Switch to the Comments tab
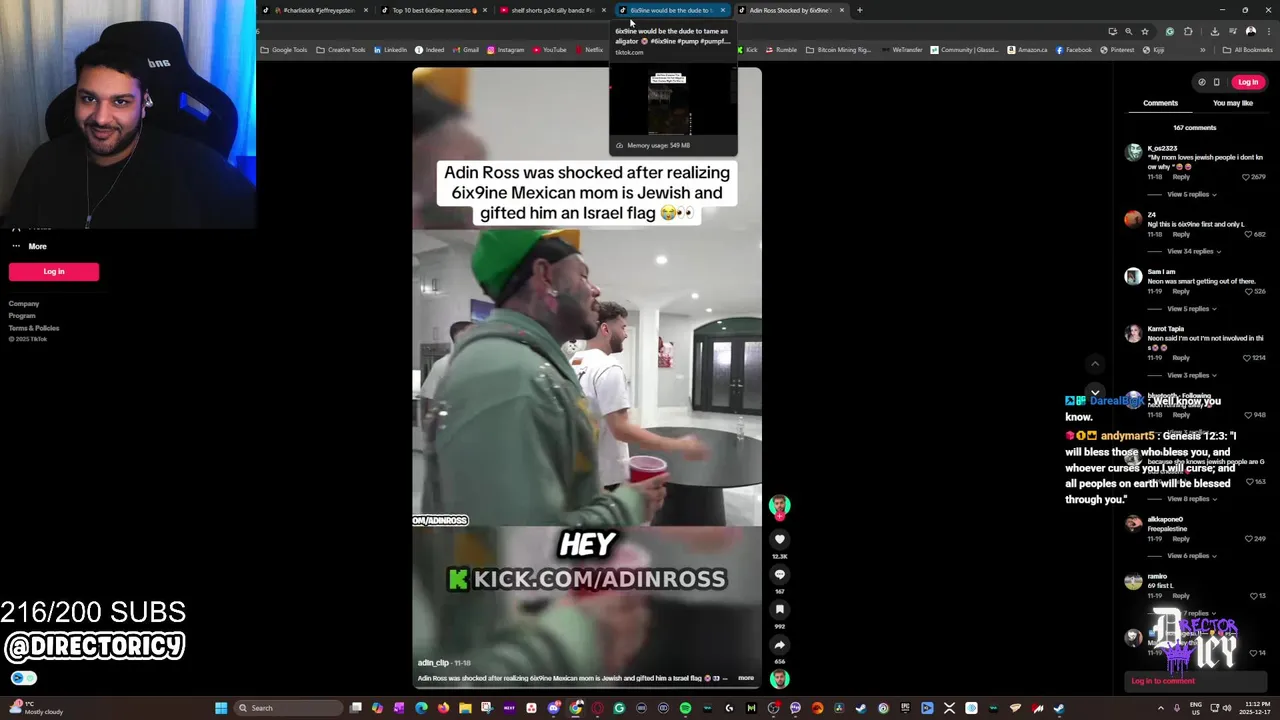Image resolution: width=1280 pixels, height=720 pixels. pyautogui.click(x=1160, y=103)
